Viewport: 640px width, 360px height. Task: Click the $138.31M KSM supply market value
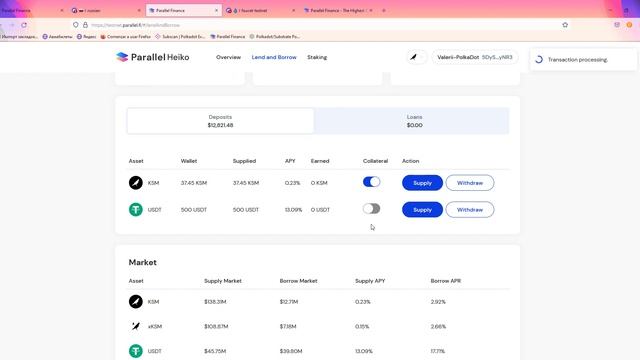pyautogui.click(x=215, y=302)
